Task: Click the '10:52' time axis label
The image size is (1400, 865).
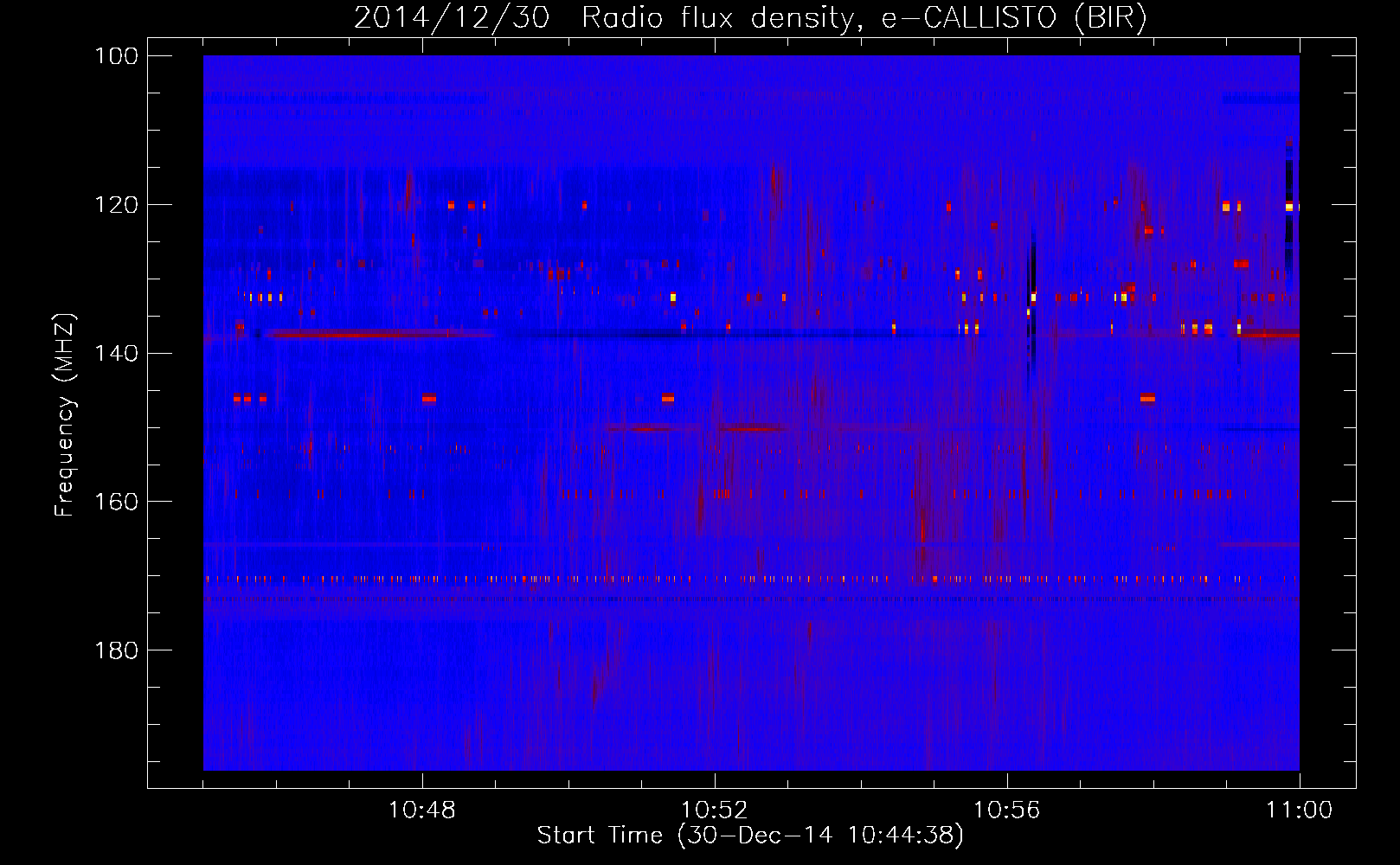Action: point(715,811)
